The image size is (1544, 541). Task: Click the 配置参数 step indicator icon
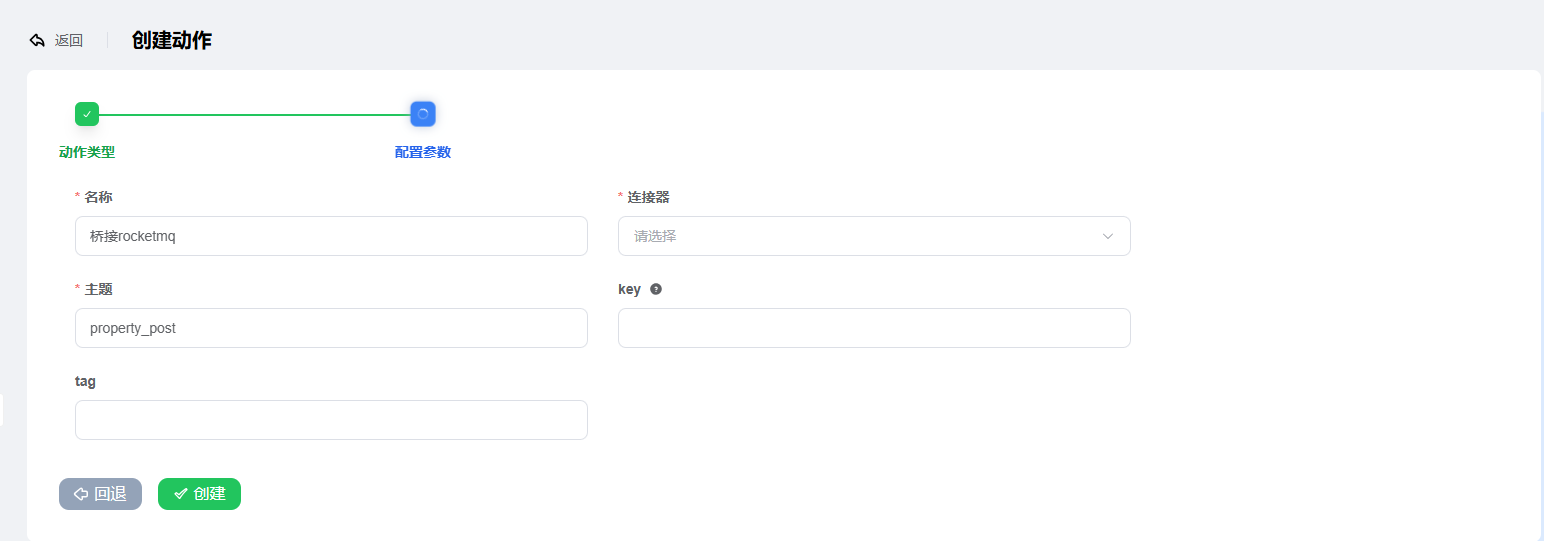[423, 114]
